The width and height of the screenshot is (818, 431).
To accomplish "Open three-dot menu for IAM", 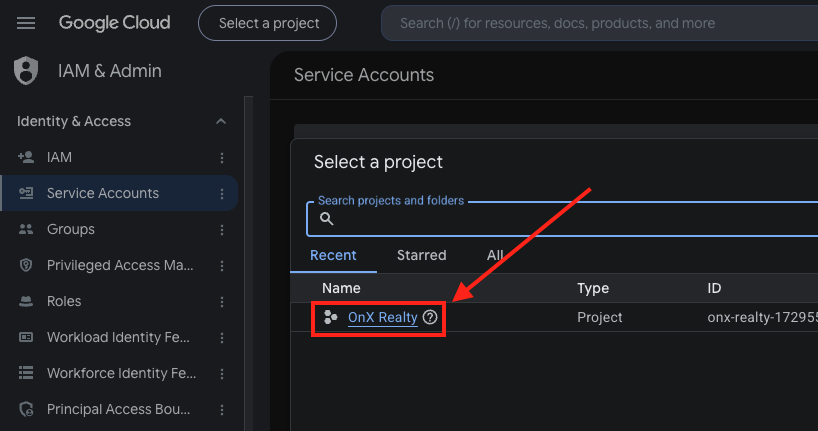I will tap(222, 158).
